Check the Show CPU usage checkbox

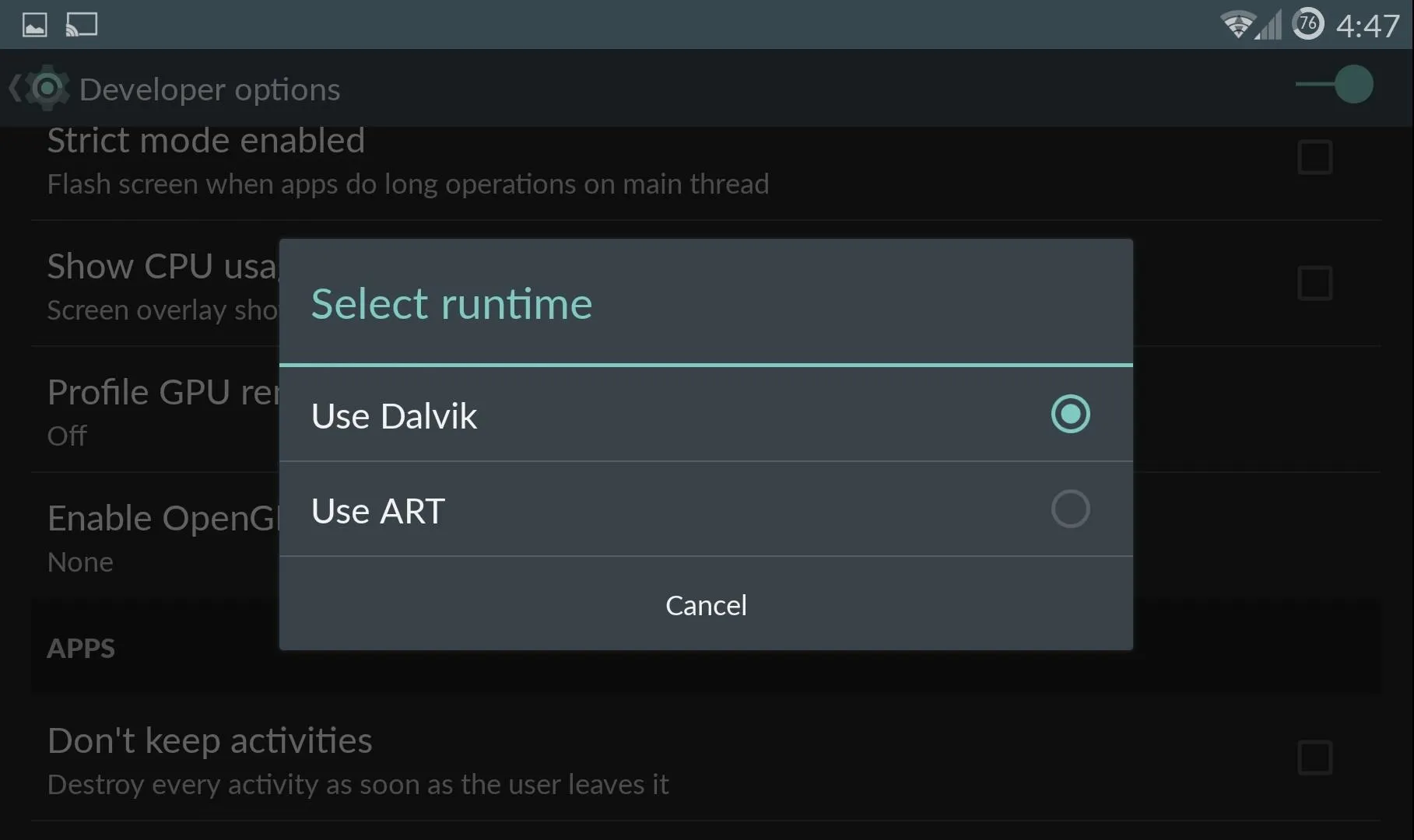pos(1314,283)
